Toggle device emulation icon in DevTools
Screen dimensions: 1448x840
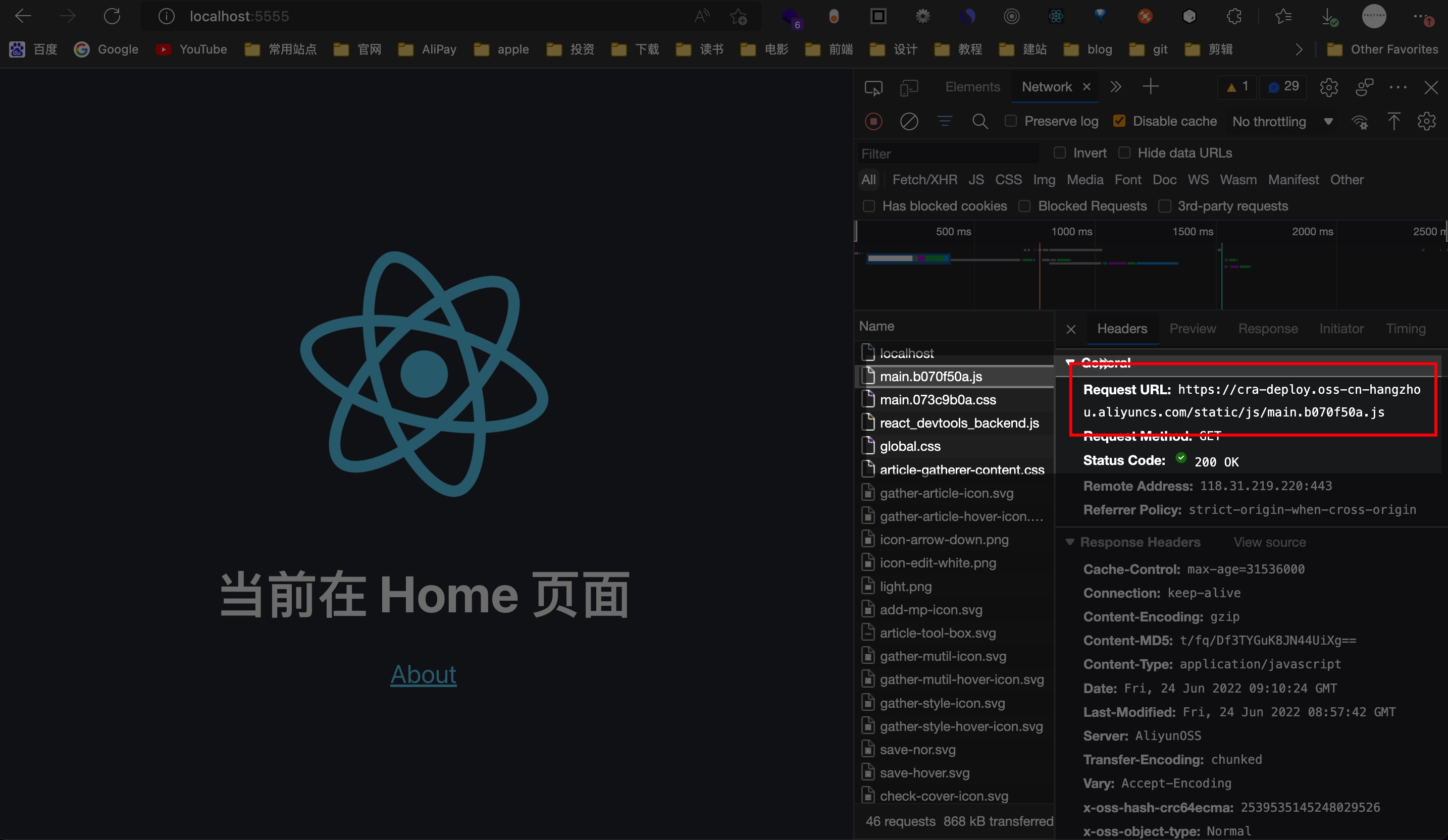908,87
